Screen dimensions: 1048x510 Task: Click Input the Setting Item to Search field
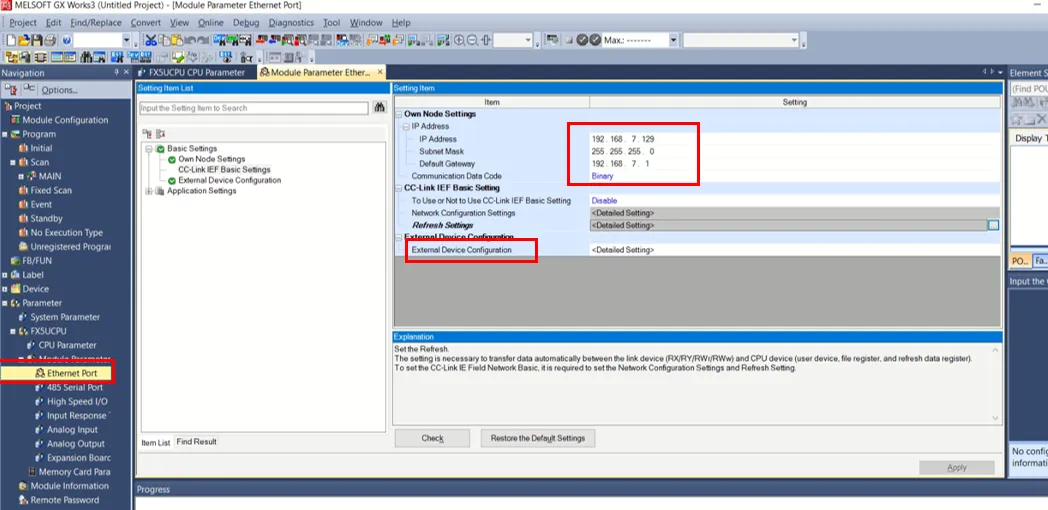point(254,108)
